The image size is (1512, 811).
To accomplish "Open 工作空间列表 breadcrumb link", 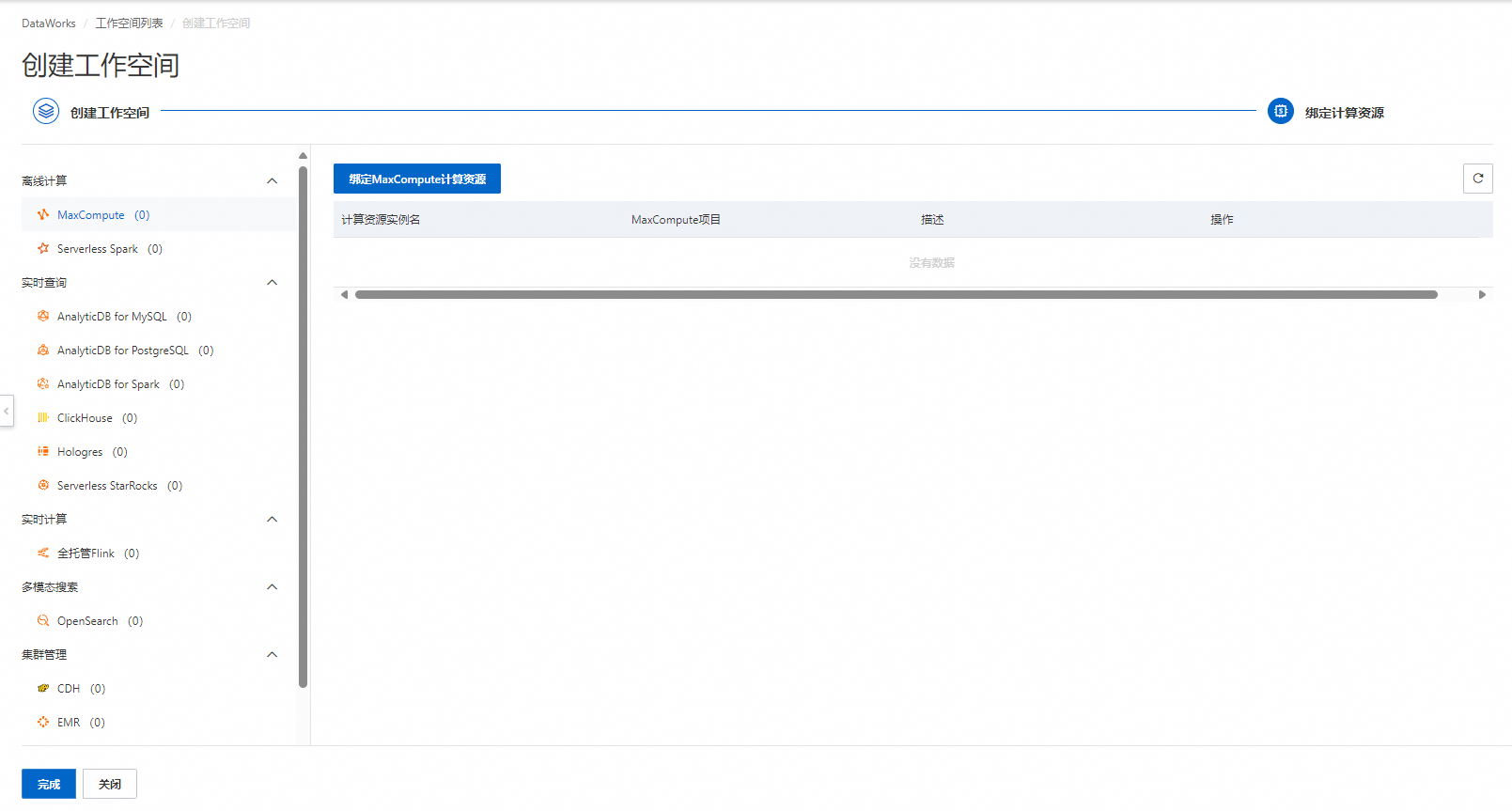I will pos(130,23).
